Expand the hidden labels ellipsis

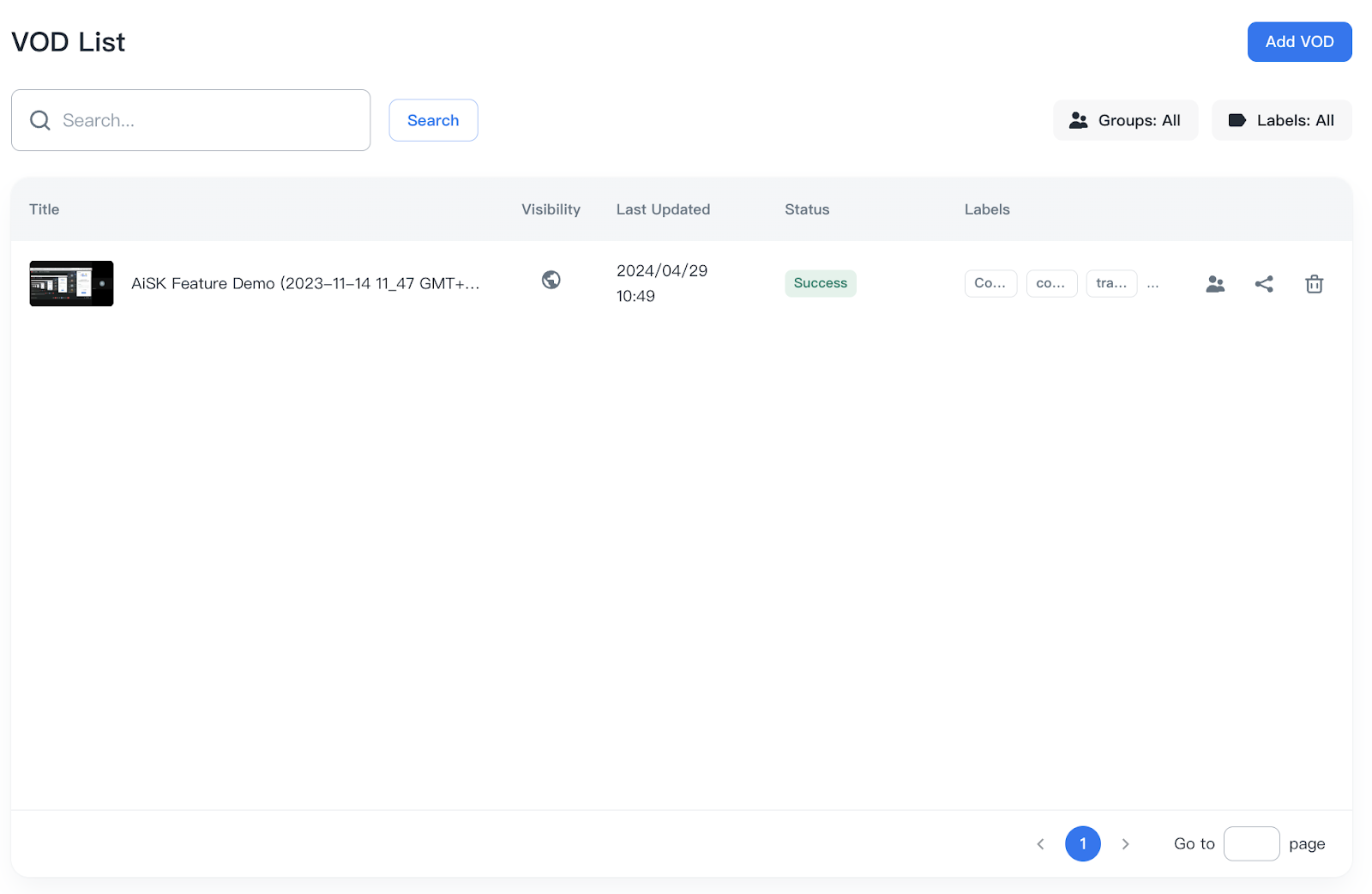click(1152, 284)
